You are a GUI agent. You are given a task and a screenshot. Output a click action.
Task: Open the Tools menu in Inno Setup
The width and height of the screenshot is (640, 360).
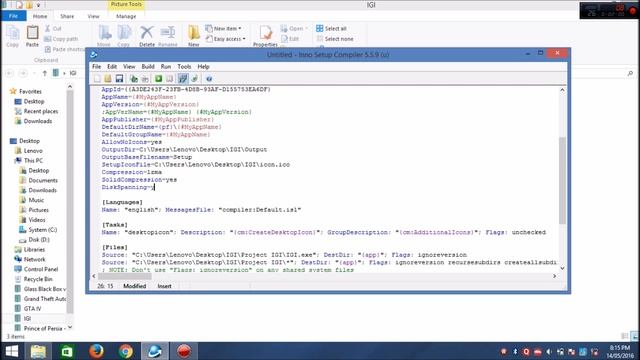click(184, 67)
